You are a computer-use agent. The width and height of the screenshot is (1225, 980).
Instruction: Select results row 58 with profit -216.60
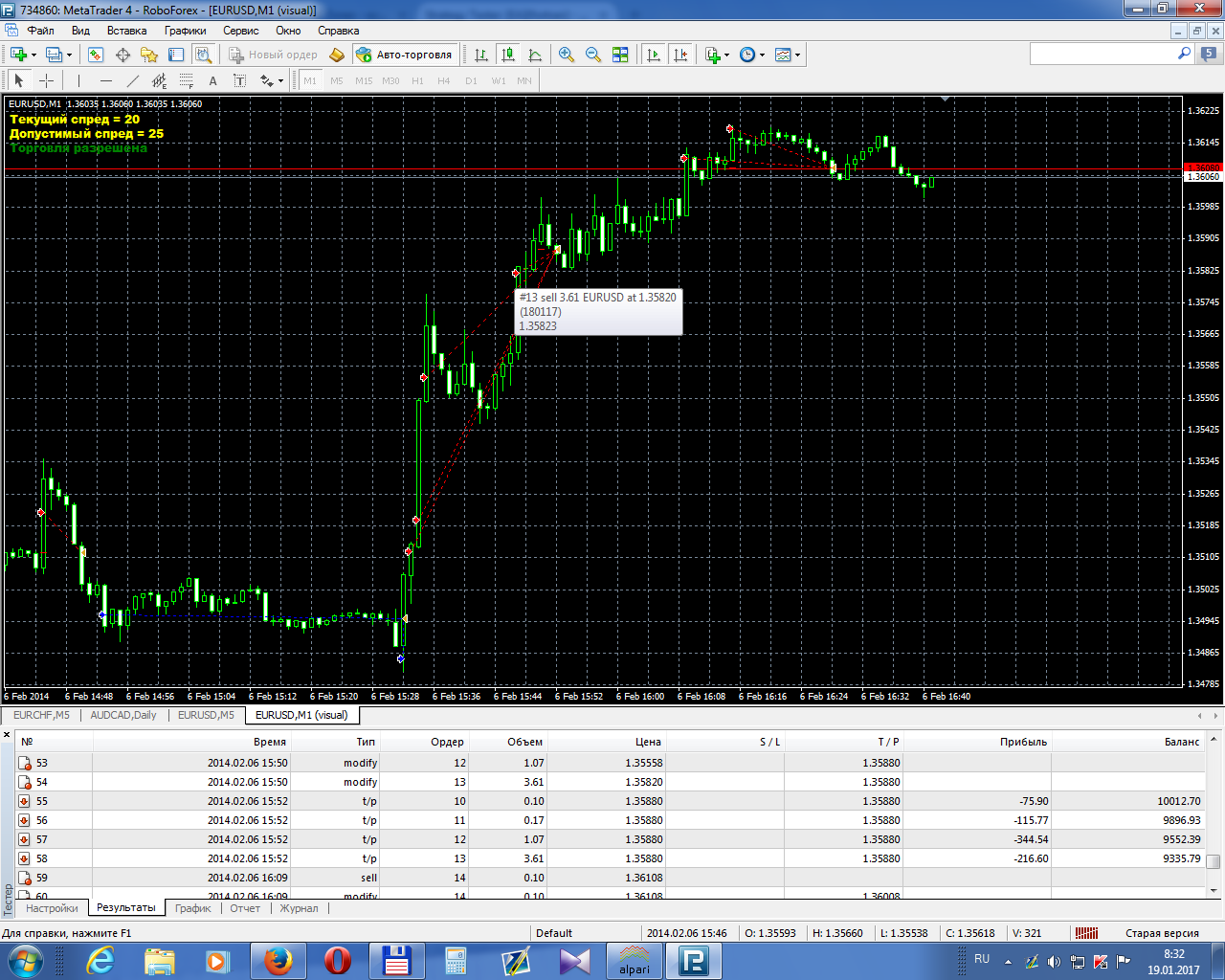pos(610,858)
